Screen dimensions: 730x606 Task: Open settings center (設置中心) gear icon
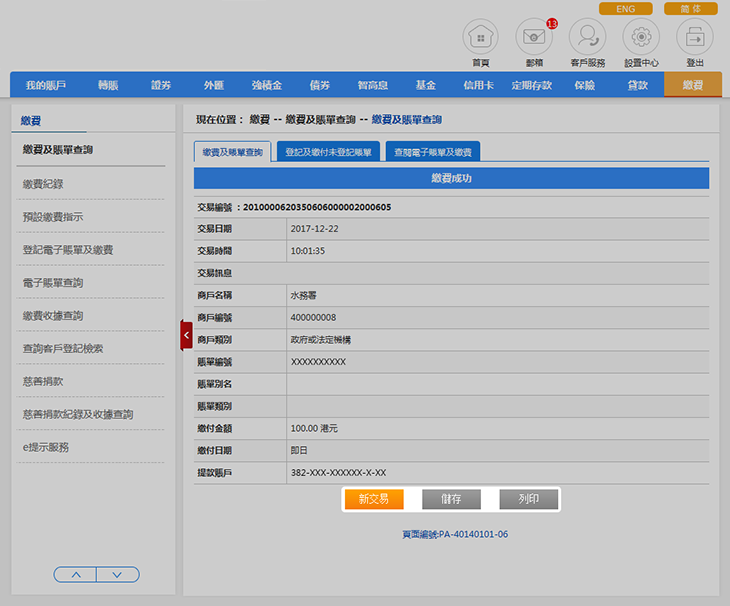tap(641, 38)
